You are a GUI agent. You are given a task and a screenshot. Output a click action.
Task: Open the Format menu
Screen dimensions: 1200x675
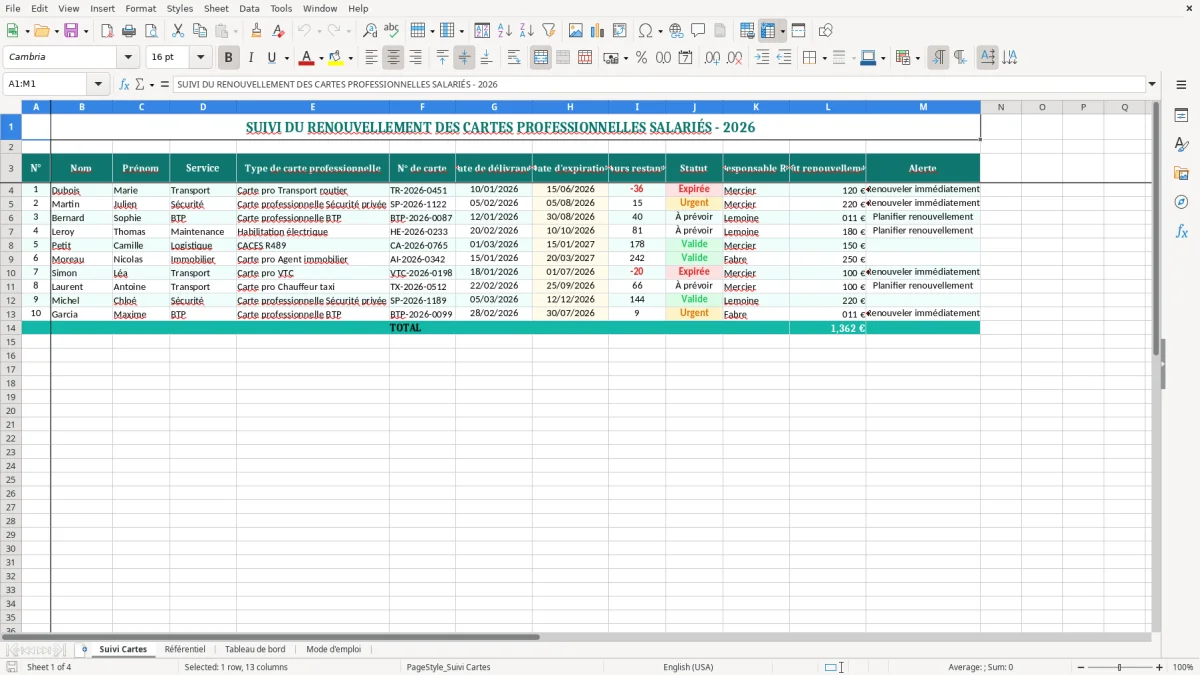click(140, 8)
